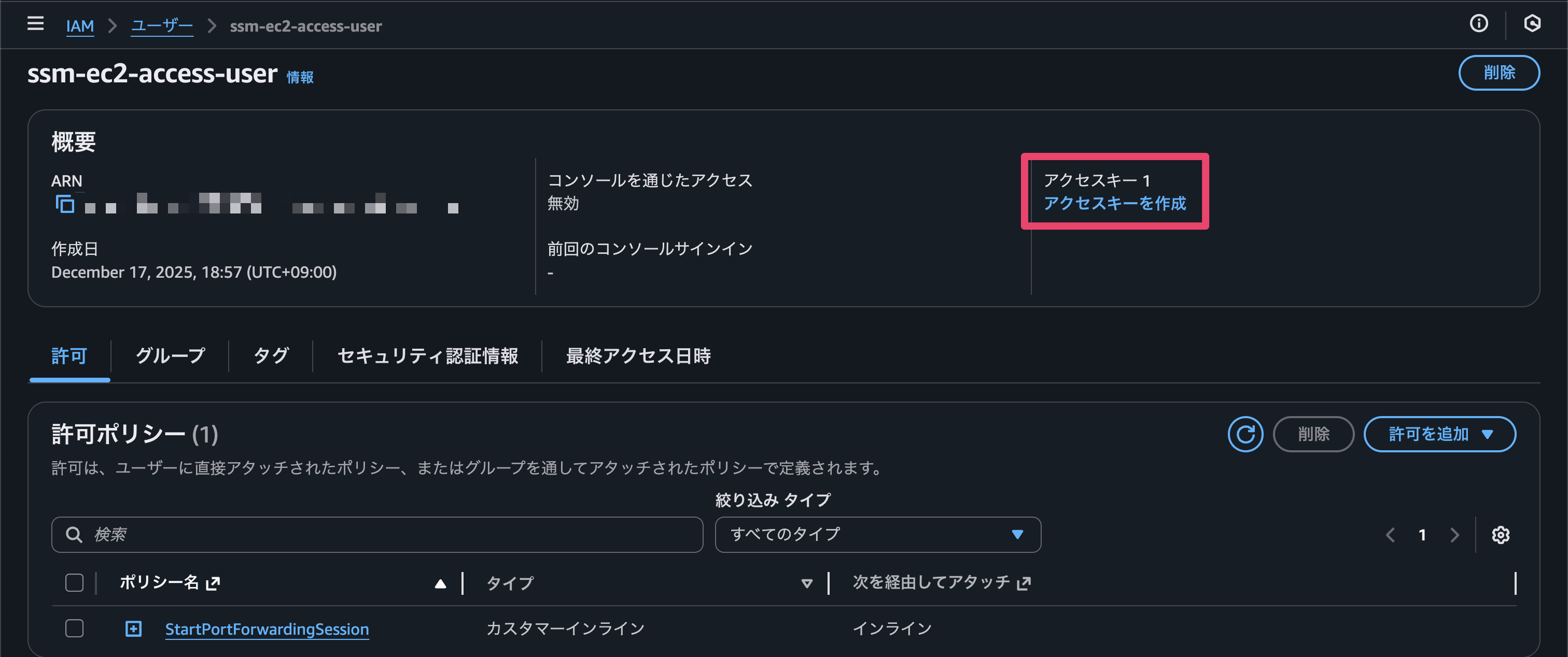The width and height of the screenshot is (1568, 657).
Task: Open the table preferences gear
Action: [1501, 535]
